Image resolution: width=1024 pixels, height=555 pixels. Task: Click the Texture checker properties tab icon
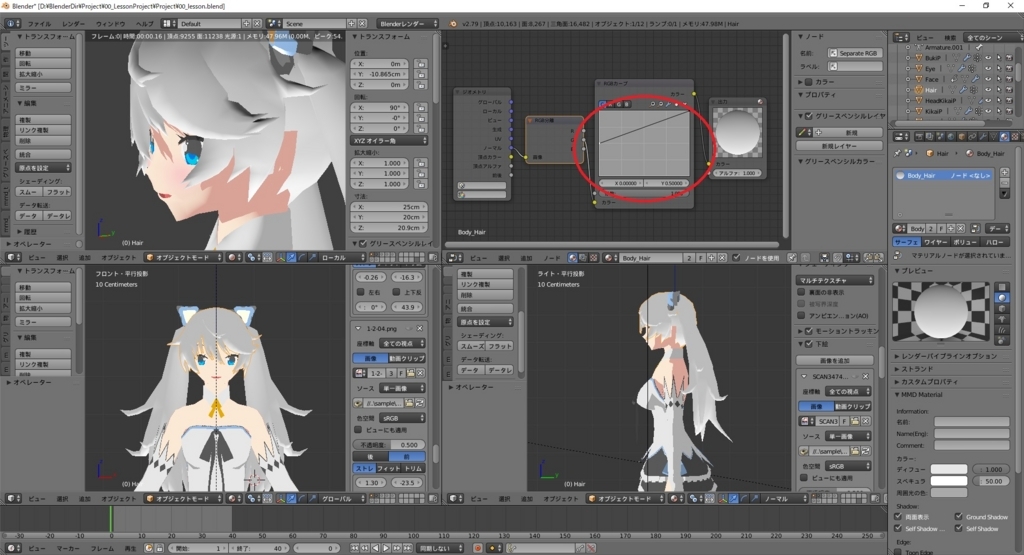(1015, 136)
